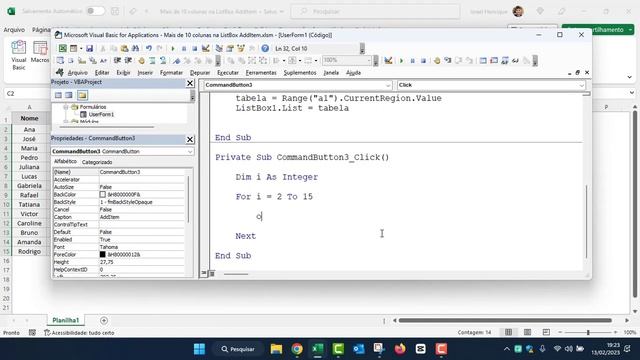Click the BackColor color swatch in Properties

point(102,195)
